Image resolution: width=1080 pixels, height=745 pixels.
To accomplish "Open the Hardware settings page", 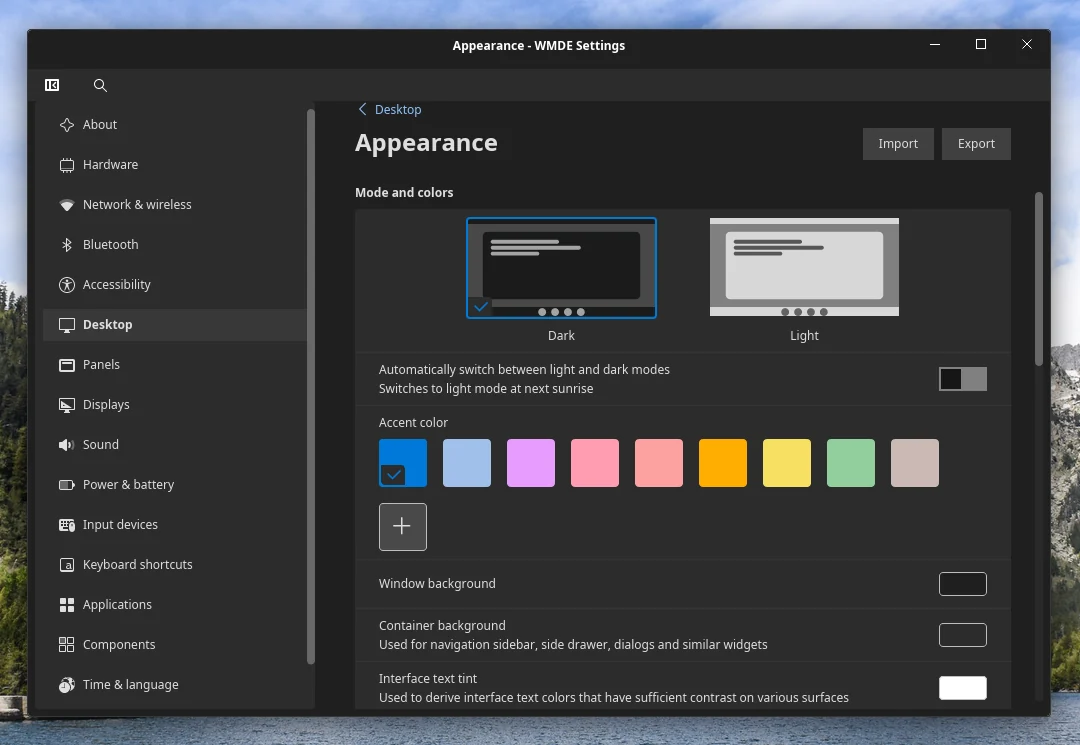I will 175,165.
